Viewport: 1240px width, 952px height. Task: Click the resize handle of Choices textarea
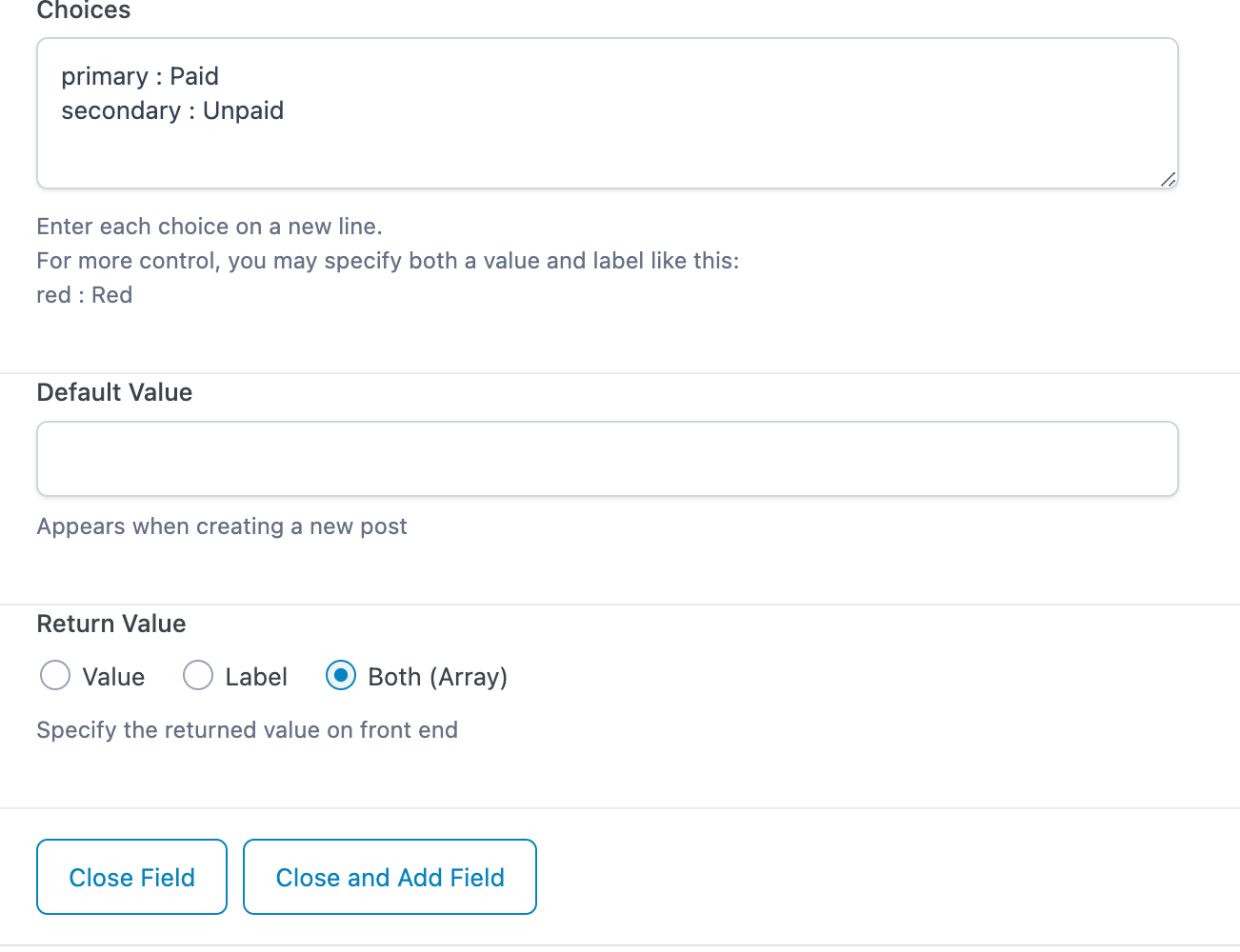point(1168,179)
